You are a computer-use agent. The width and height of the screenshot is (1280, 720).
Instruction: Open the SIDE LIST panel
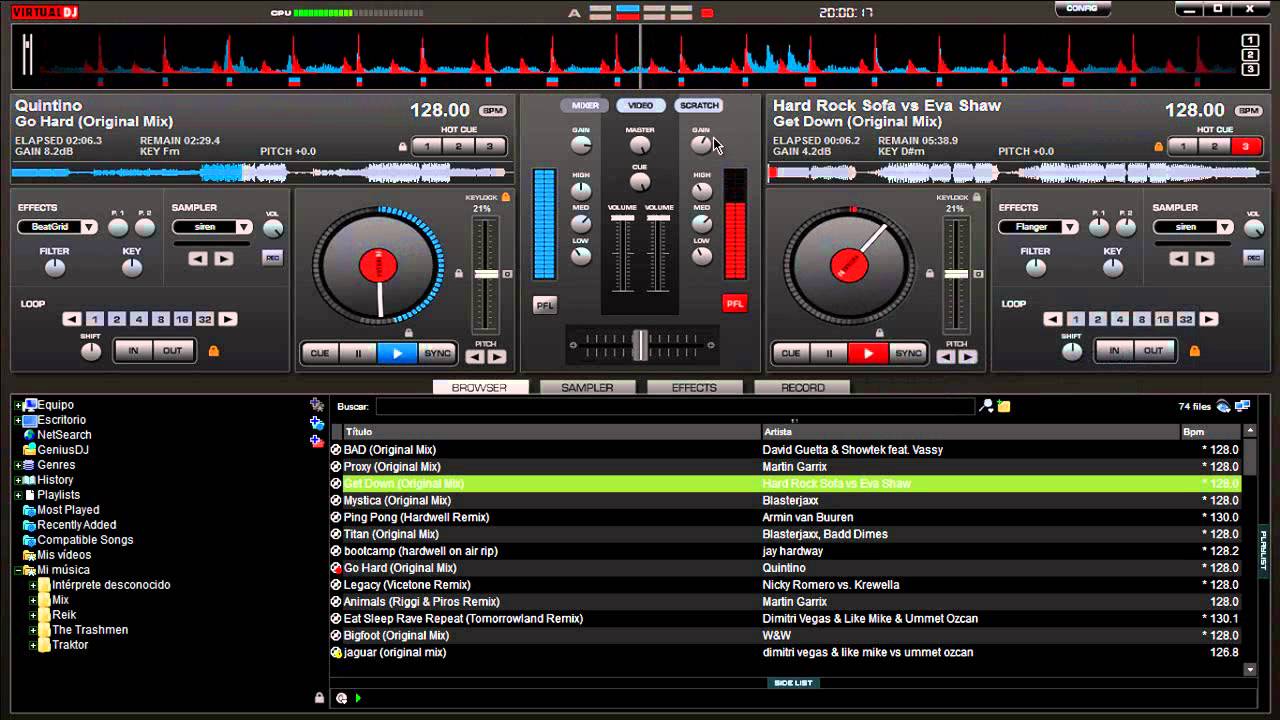(793, 683)
